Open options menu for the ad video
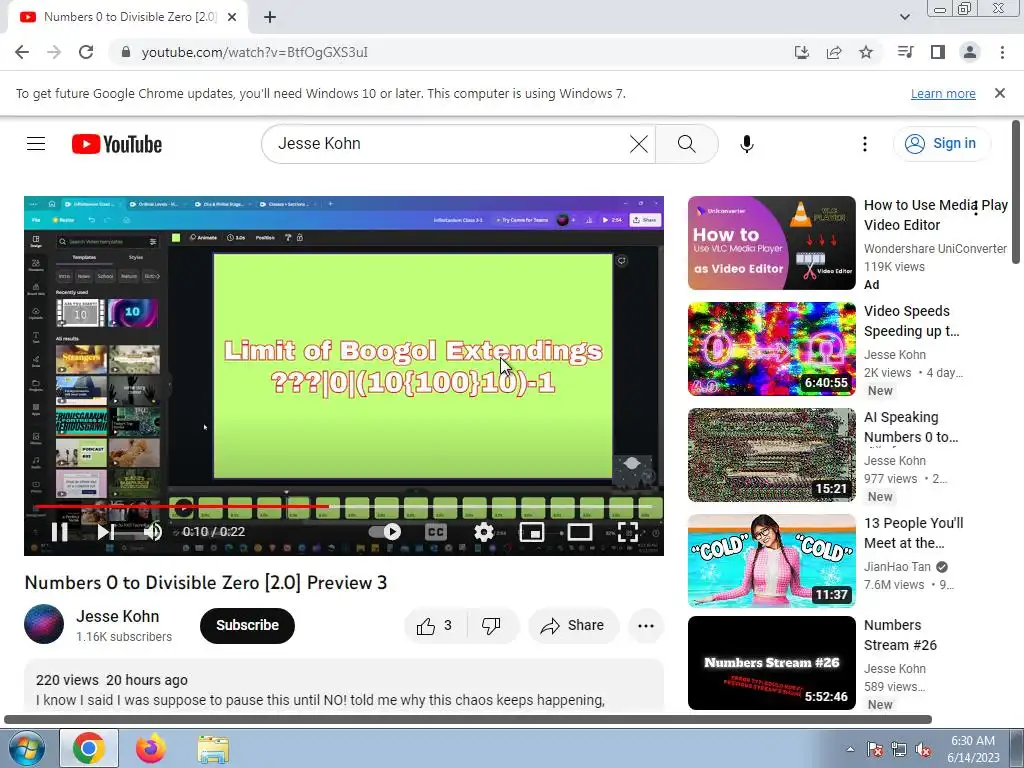The image size is (1024, 768). click(x=976, y=208)
